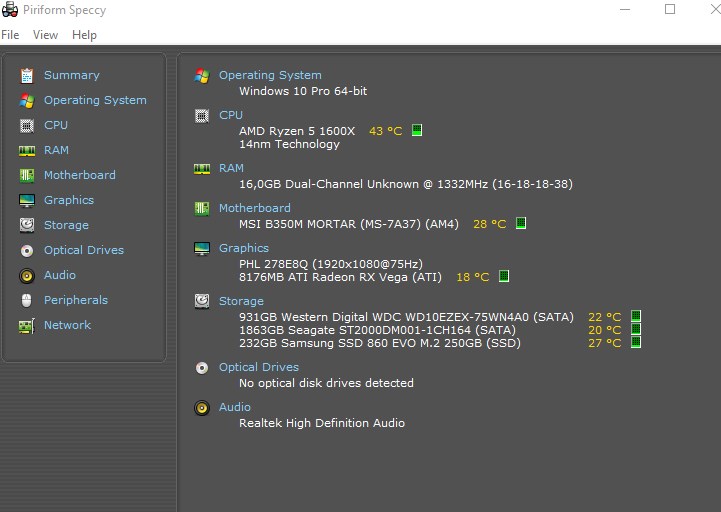The width and height of the screenshot is (721, 512).
Task: Open Graphics section from sidebar
Action: pos(69,200)
